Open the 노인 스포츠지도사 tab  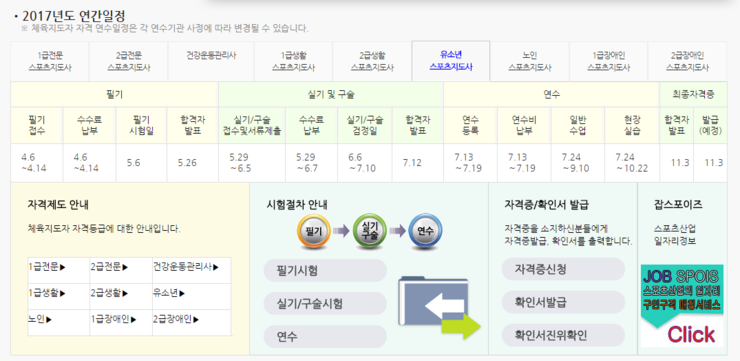click(530, 61)
